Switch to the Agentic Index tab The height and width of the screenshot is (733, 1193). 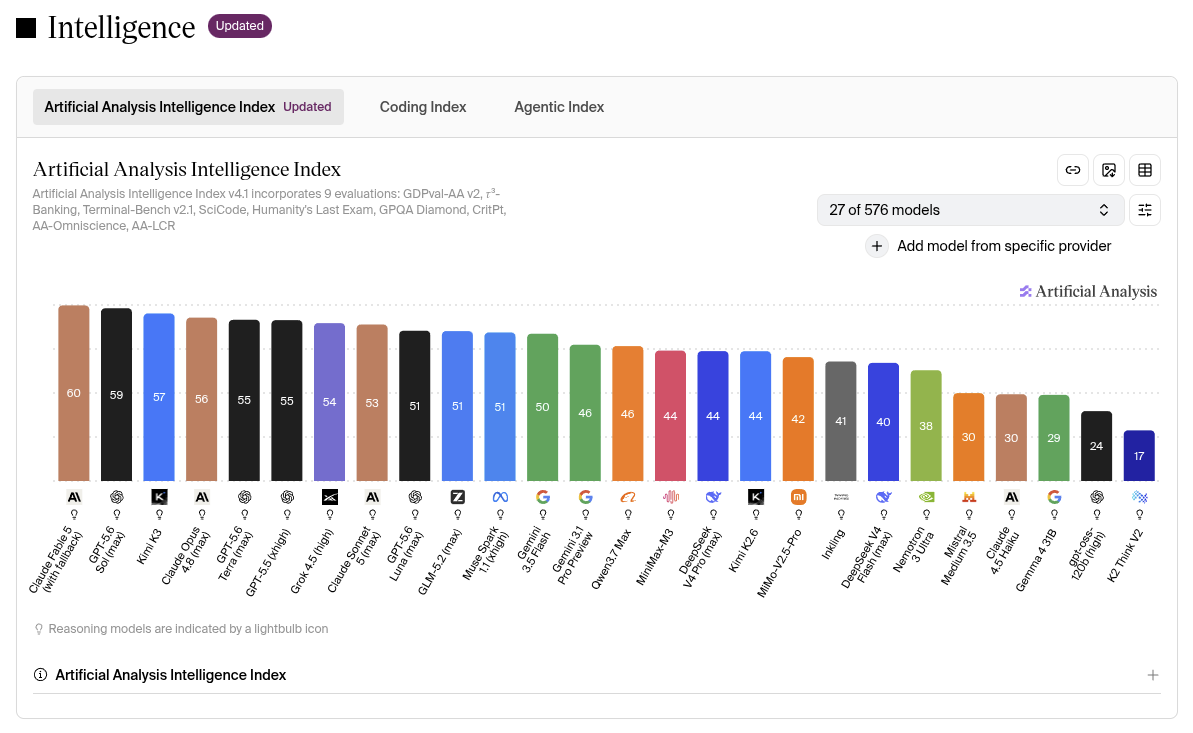point(559,107)
